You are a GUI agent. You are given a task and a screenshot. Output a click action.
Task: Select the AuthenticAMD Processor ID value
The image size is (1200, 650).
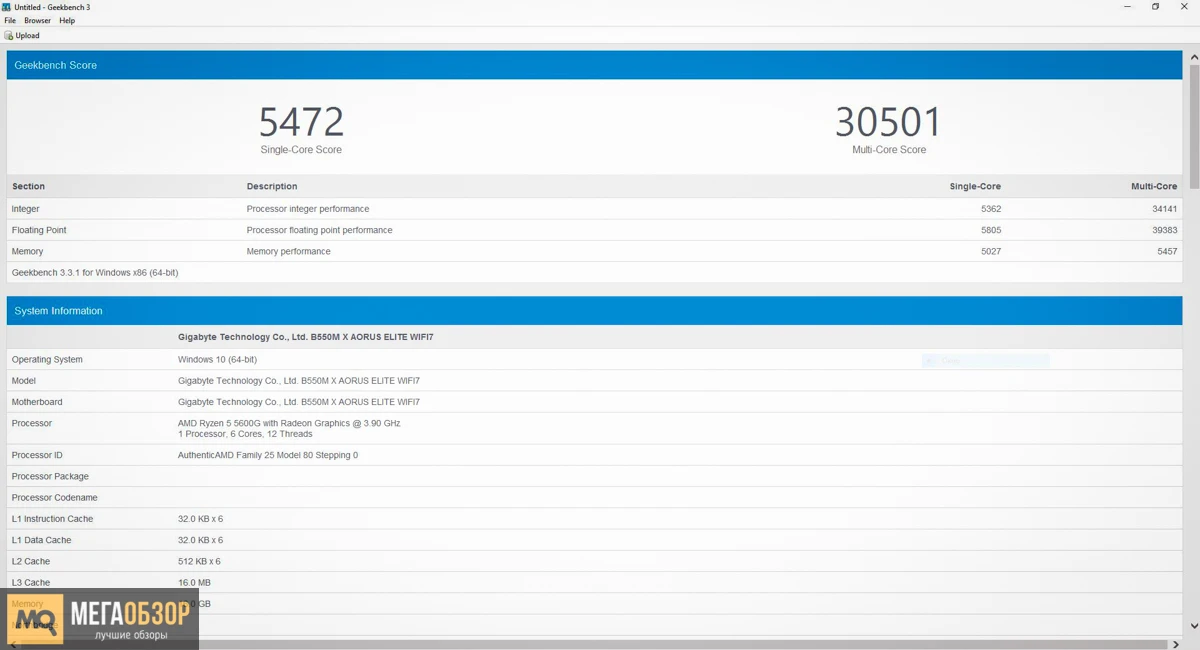click(x=268, y=455)
